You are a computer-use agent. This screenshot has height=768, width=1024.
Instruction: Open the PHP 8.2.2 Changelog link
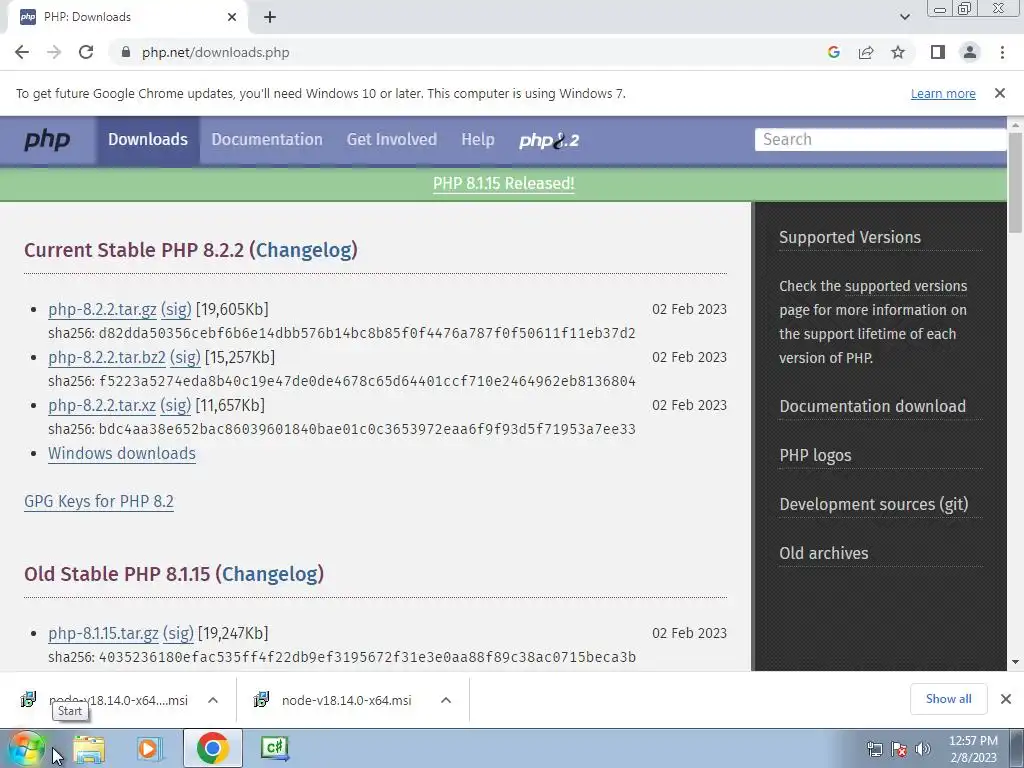coord(304,250)
